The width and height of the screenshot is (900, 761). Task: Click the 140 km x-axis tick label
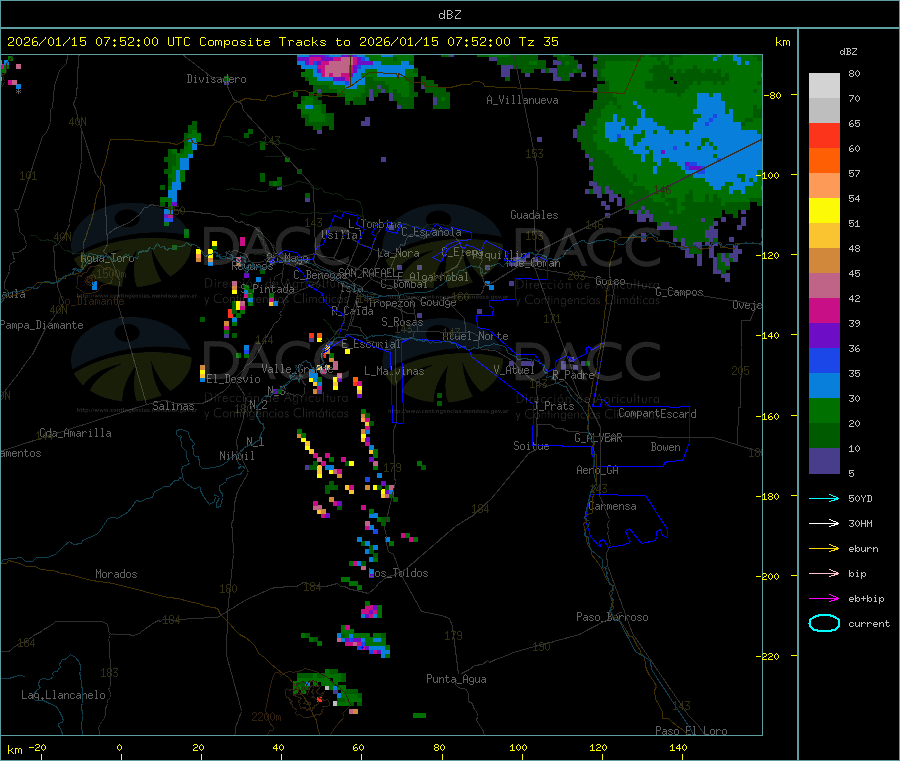[678, 747]
